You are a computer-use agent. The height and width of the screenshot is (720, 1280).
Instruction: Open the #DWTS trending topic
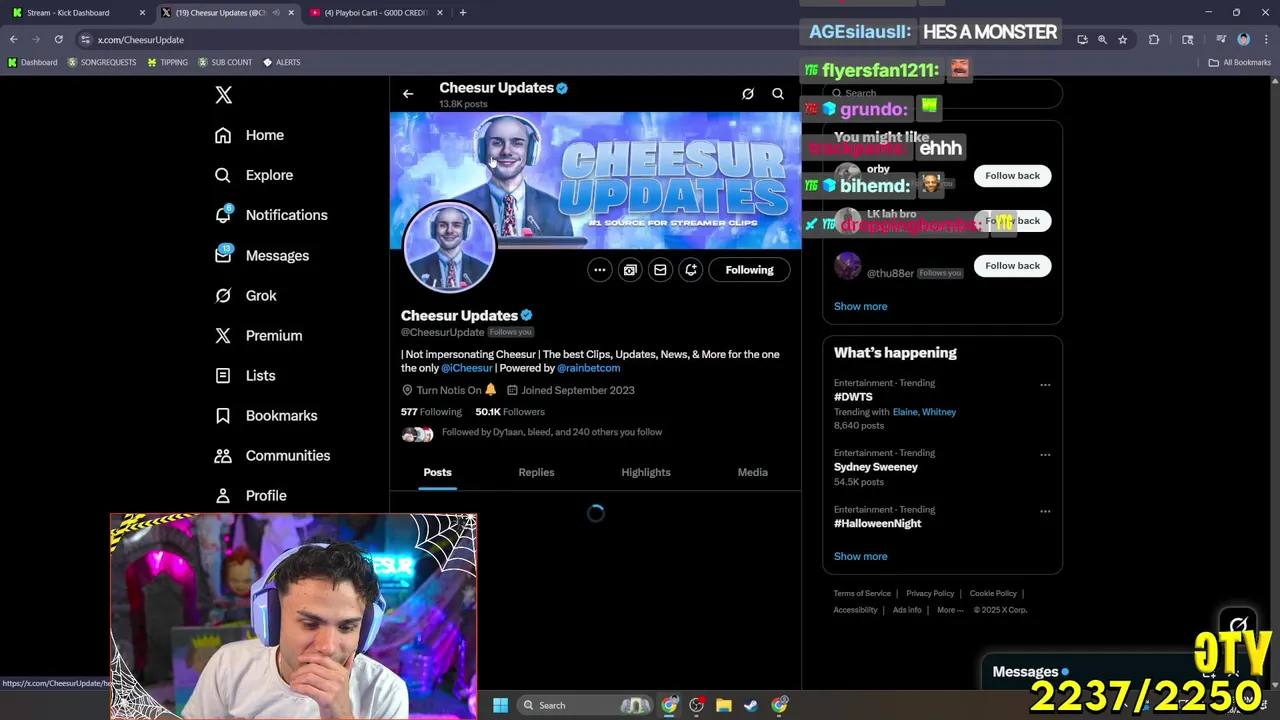point(853,397)
